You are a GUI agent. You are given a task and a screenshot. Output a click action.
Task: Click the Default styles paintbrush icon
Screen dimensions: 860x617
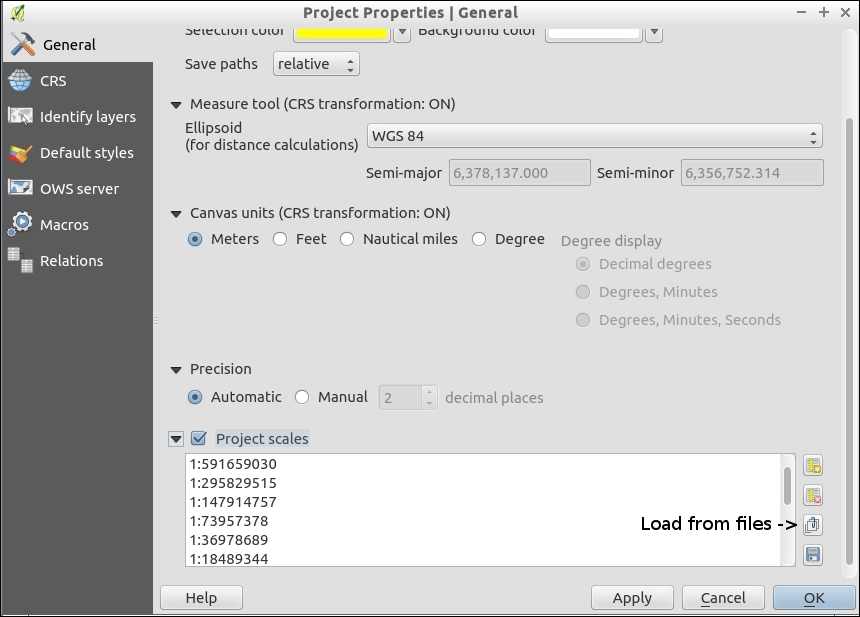click(20, 153)
